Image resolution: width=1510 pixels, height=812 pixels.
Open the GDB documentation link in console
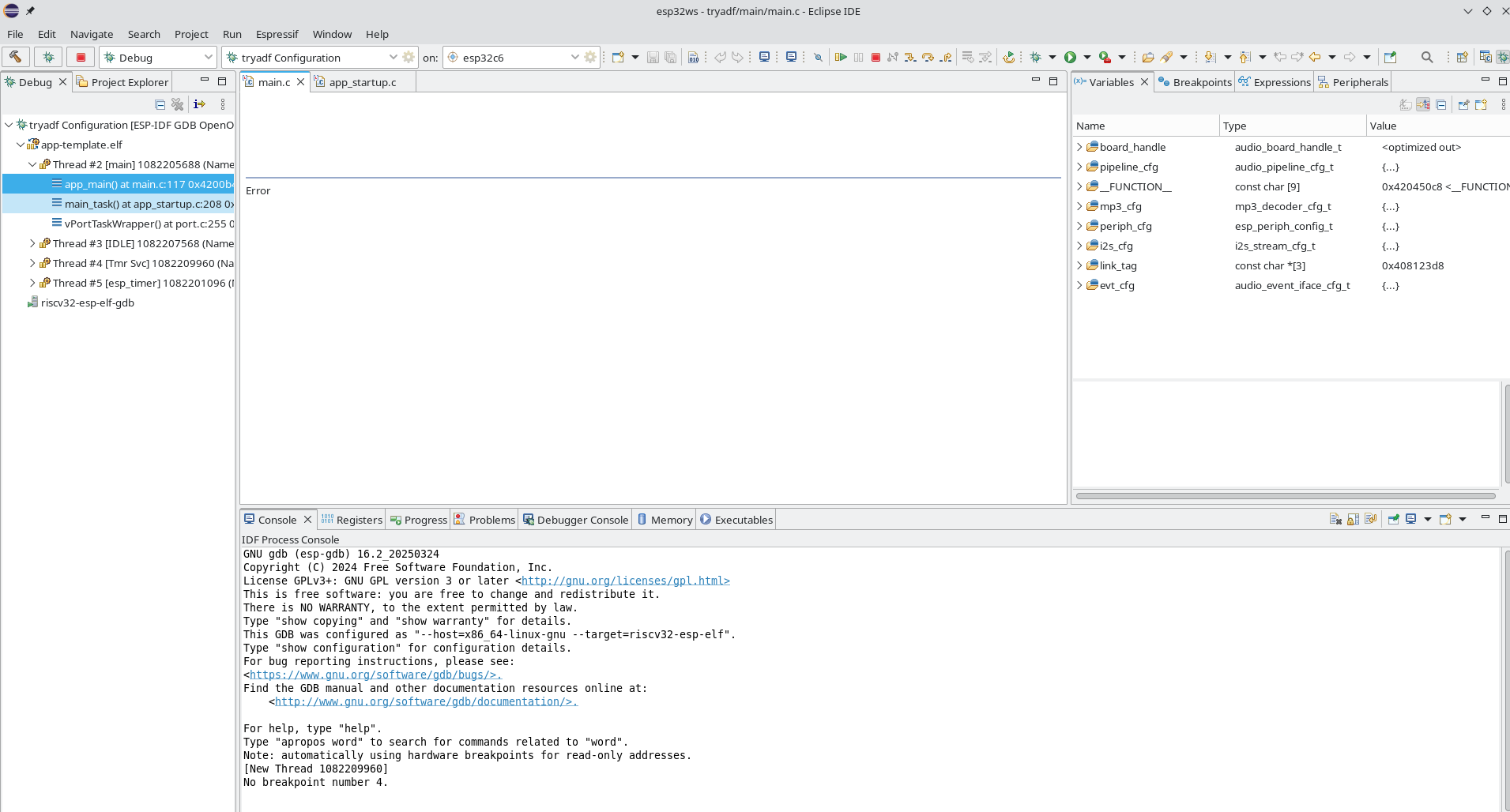pos(426,701)
